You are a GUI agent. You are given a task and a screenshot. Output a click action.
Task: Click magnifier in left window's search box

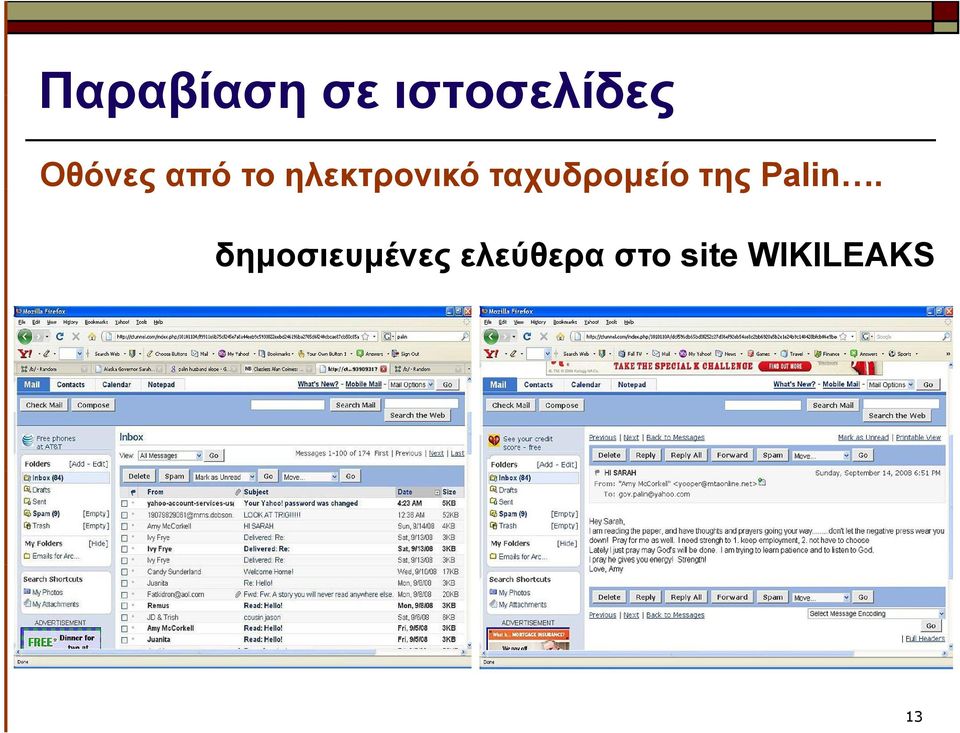tap(465, 336)
